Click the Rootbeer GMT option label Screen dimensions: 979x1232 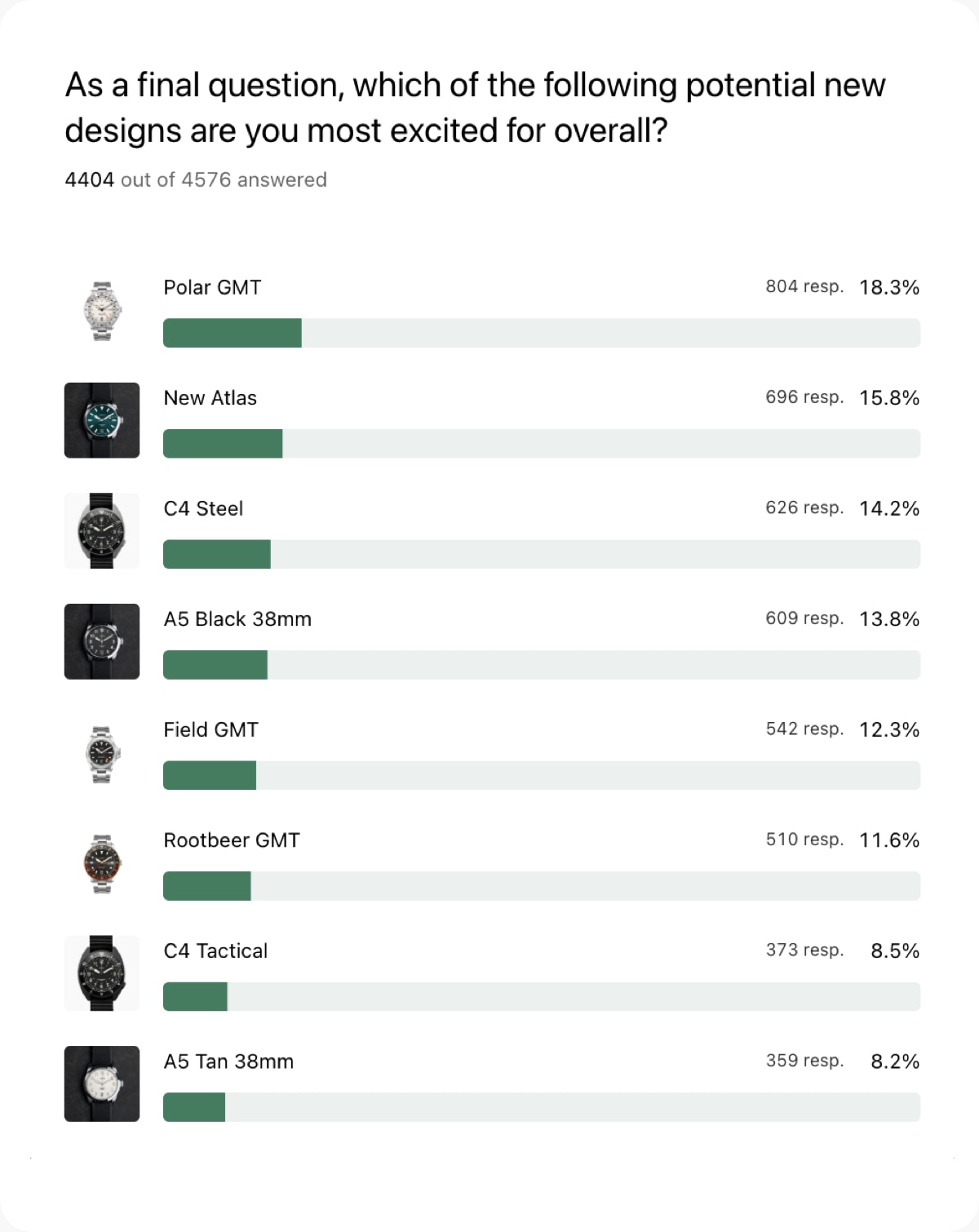232,840
